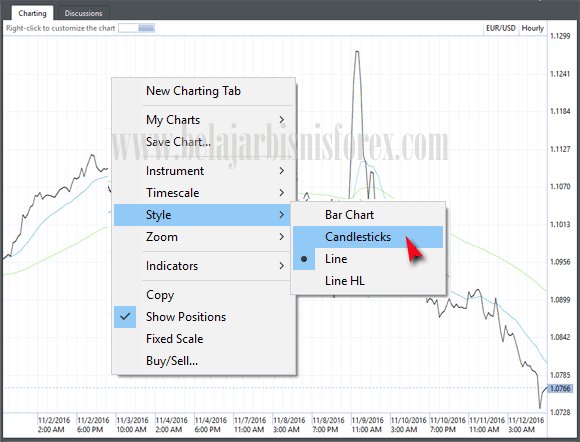Screen dimensions: 580x442
Task: Click the 1.0956 price axis value
Action: tap(560, 262)
